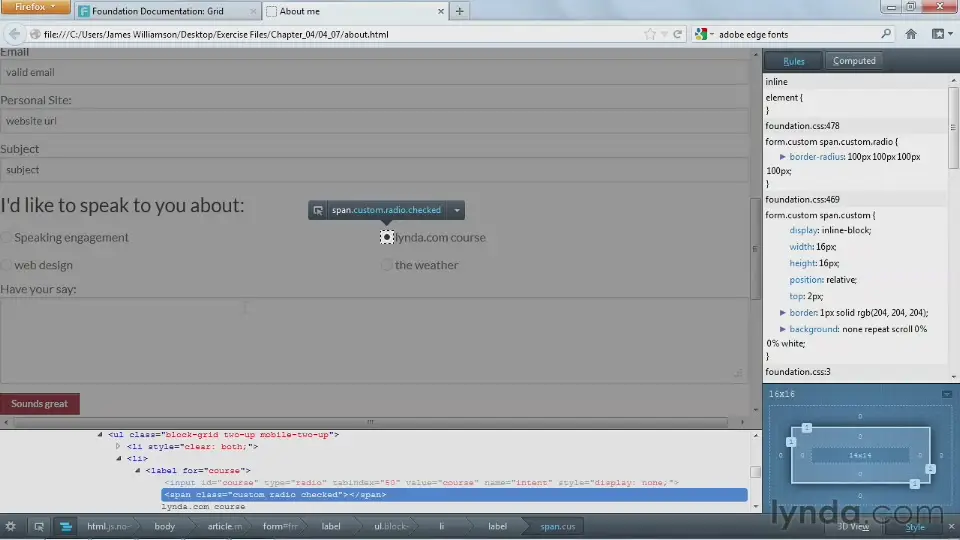Reload the page with the refresh icon

pyautogui.click(x=677, y=34)
